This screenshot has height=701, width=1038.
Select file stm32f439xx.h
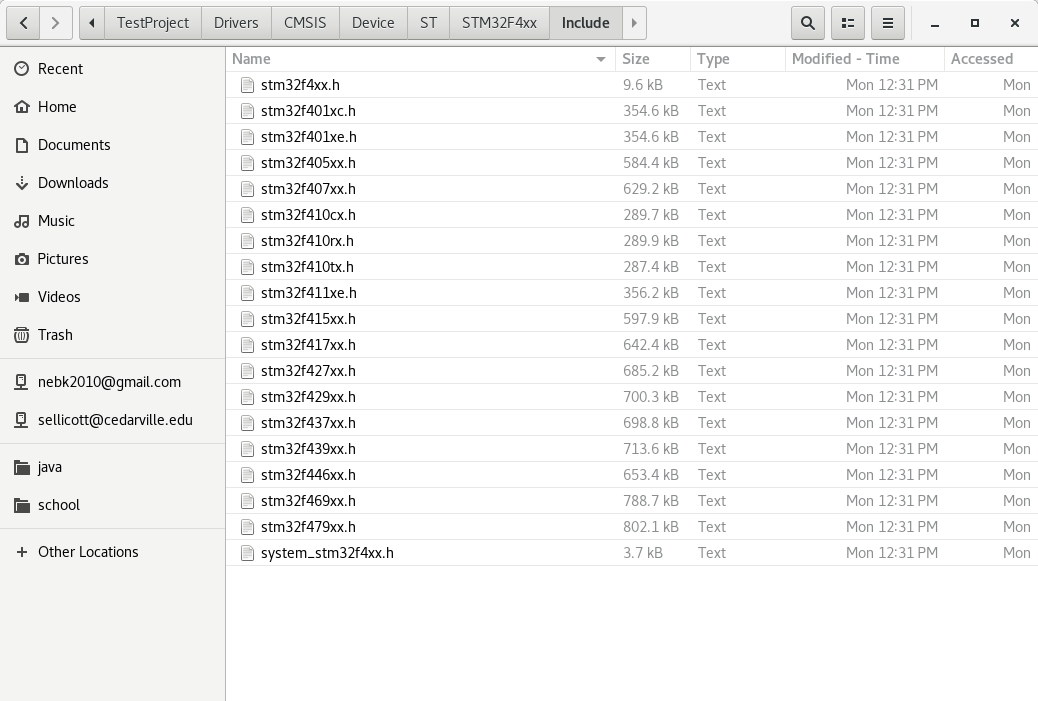632,449
